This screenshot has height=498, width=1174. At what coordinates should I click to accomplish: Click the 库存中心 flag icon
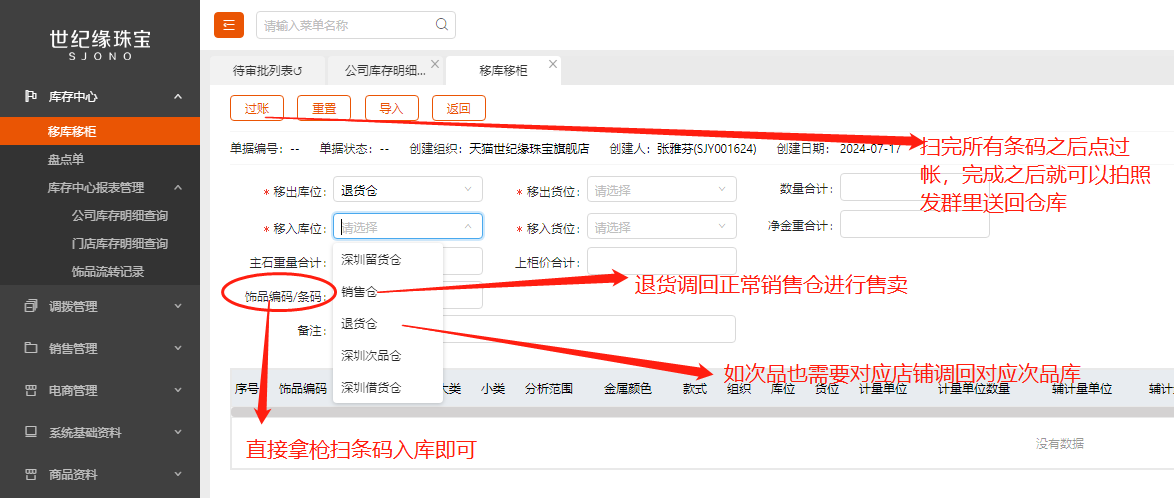[31, 96]
